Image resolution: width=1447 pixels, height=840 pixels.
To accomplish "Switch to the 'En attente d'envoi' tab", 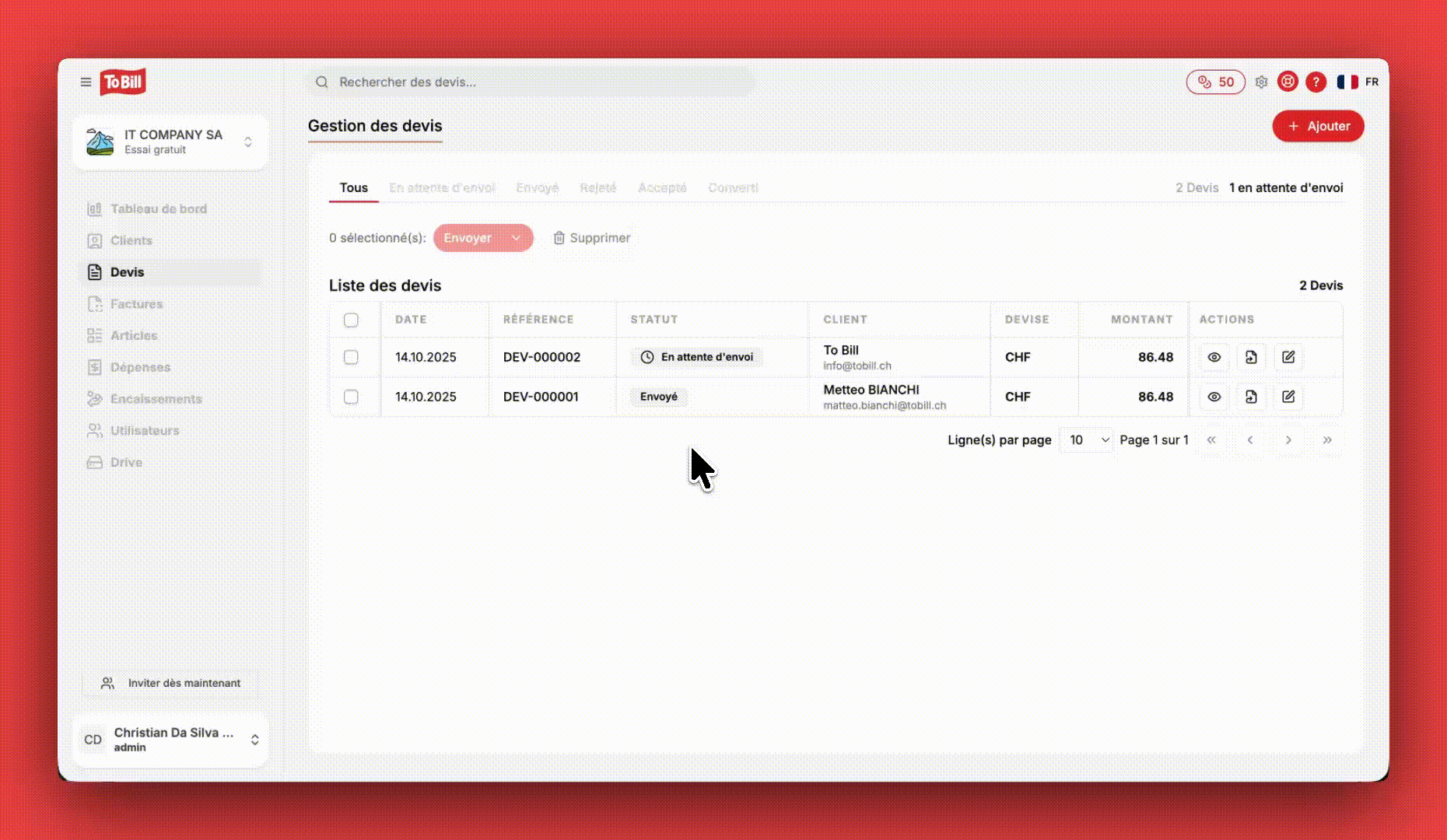I will pyautogui.click(x=442, y=187).
